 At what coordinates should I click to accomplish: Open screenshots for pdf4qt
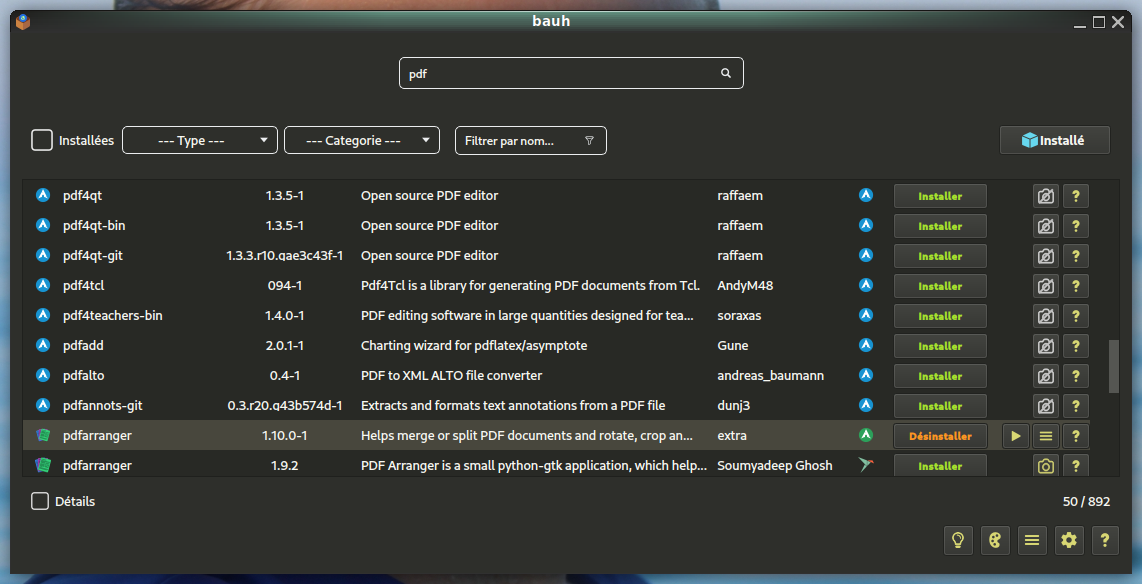tap(1046, 196)
